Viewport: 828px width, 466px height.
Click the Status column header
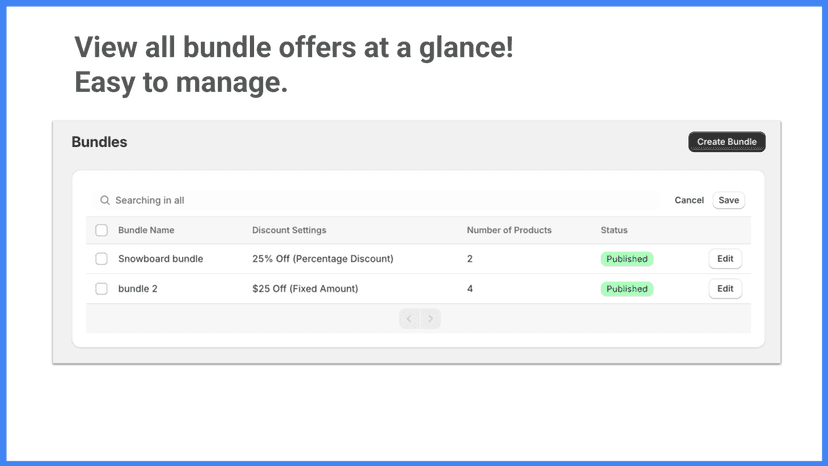tap(614, 230)
